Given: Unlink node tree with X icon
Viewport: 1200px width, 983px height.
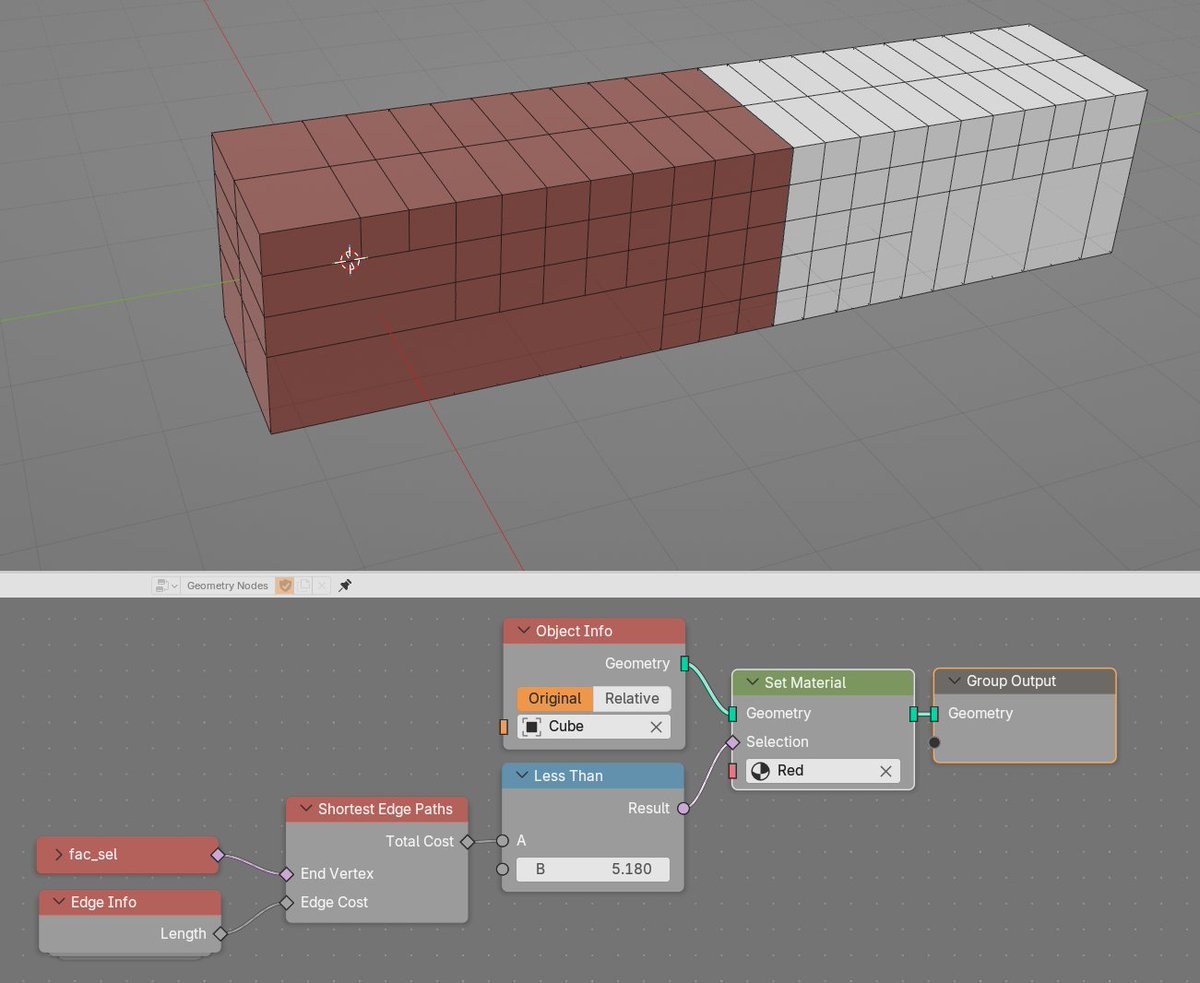Looking at the screenshot, I should [322, 585].
